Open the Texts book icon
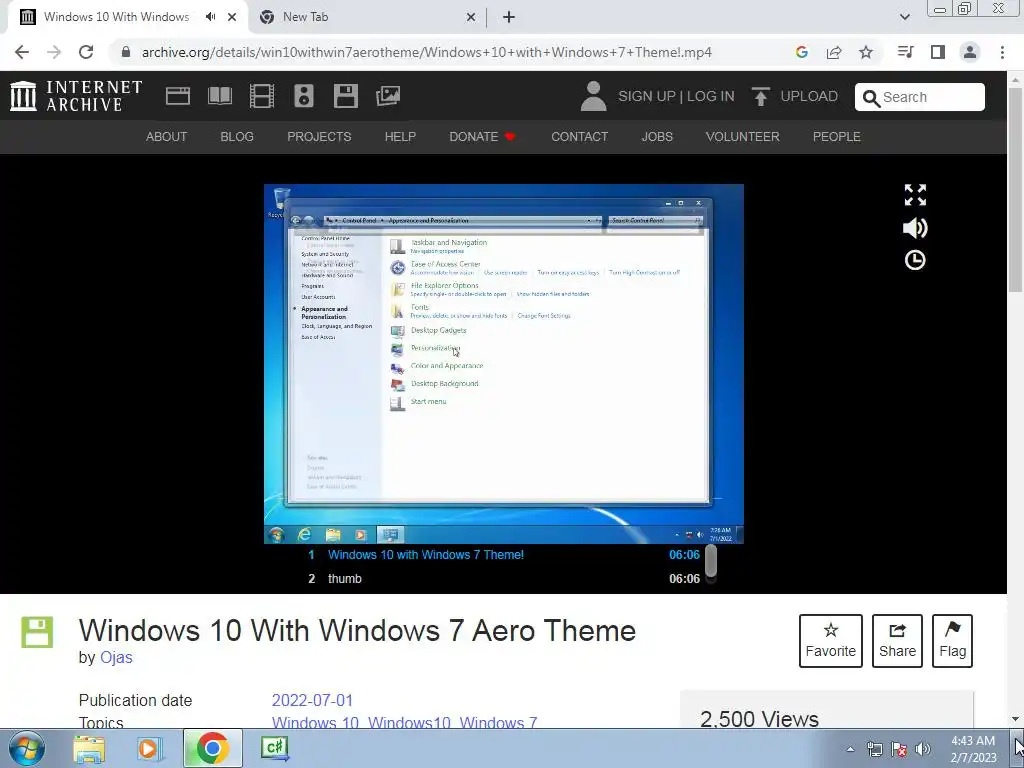 click(219, 96)
